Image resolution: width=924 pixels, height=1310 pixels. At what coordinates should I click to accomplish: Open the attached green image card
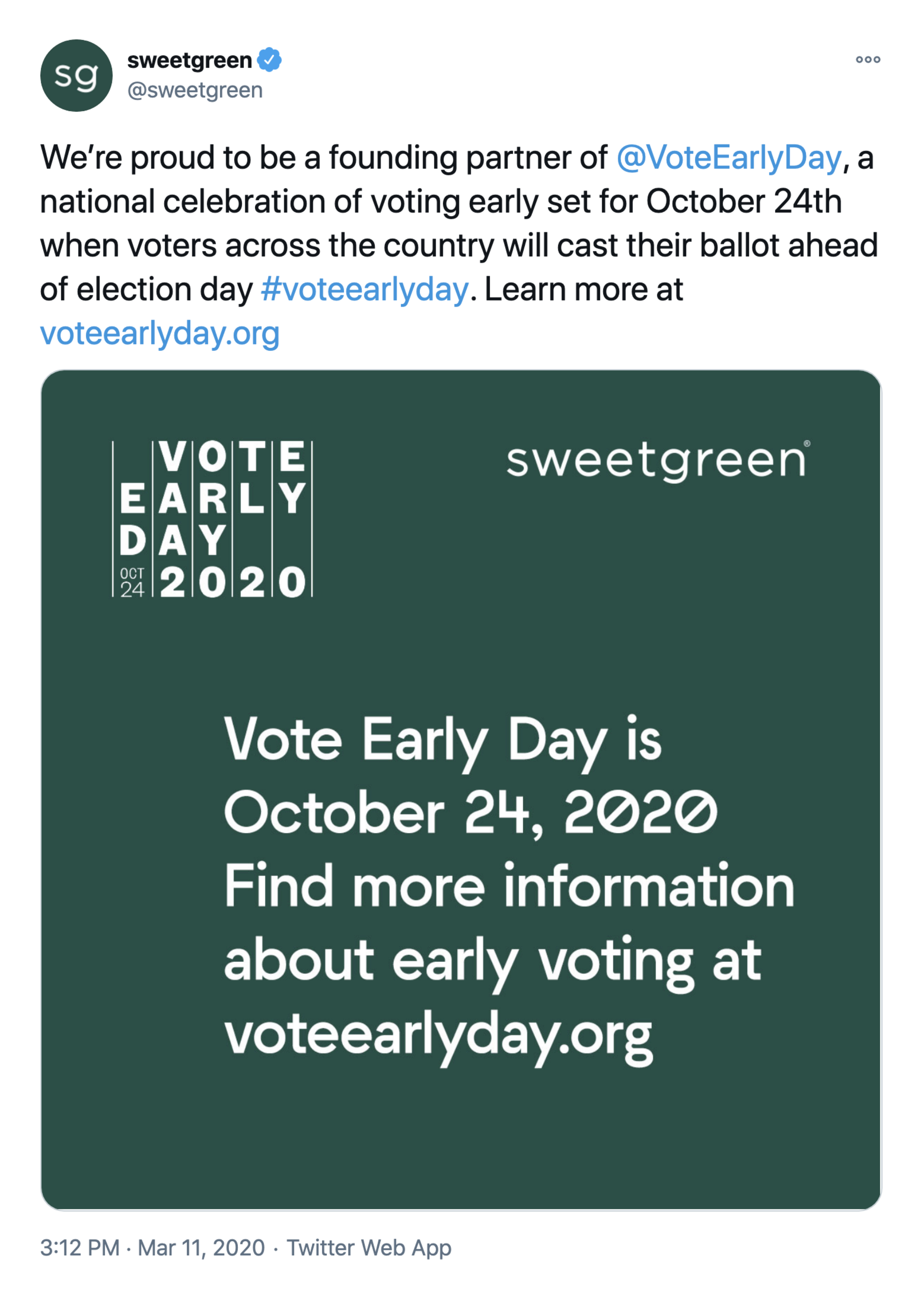click(x=461, y=790)
